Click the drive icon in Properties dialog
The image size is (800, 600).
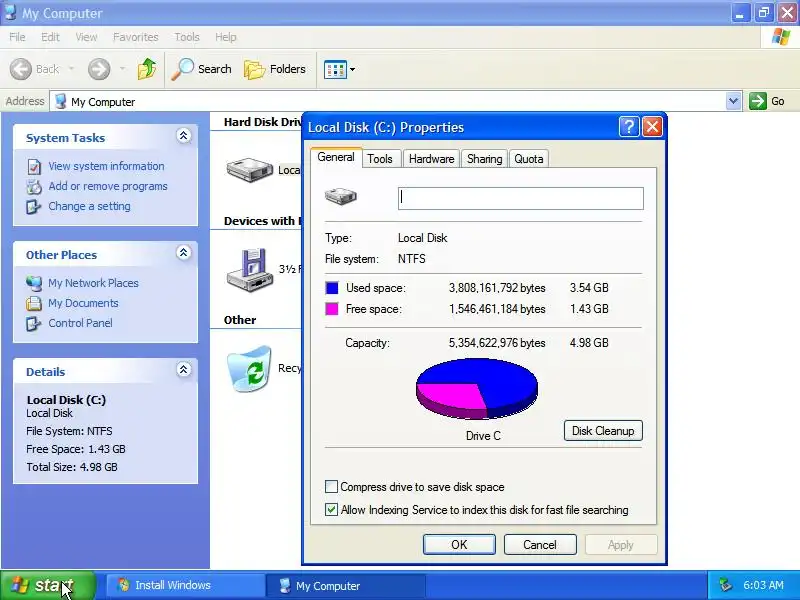[341, 196]
